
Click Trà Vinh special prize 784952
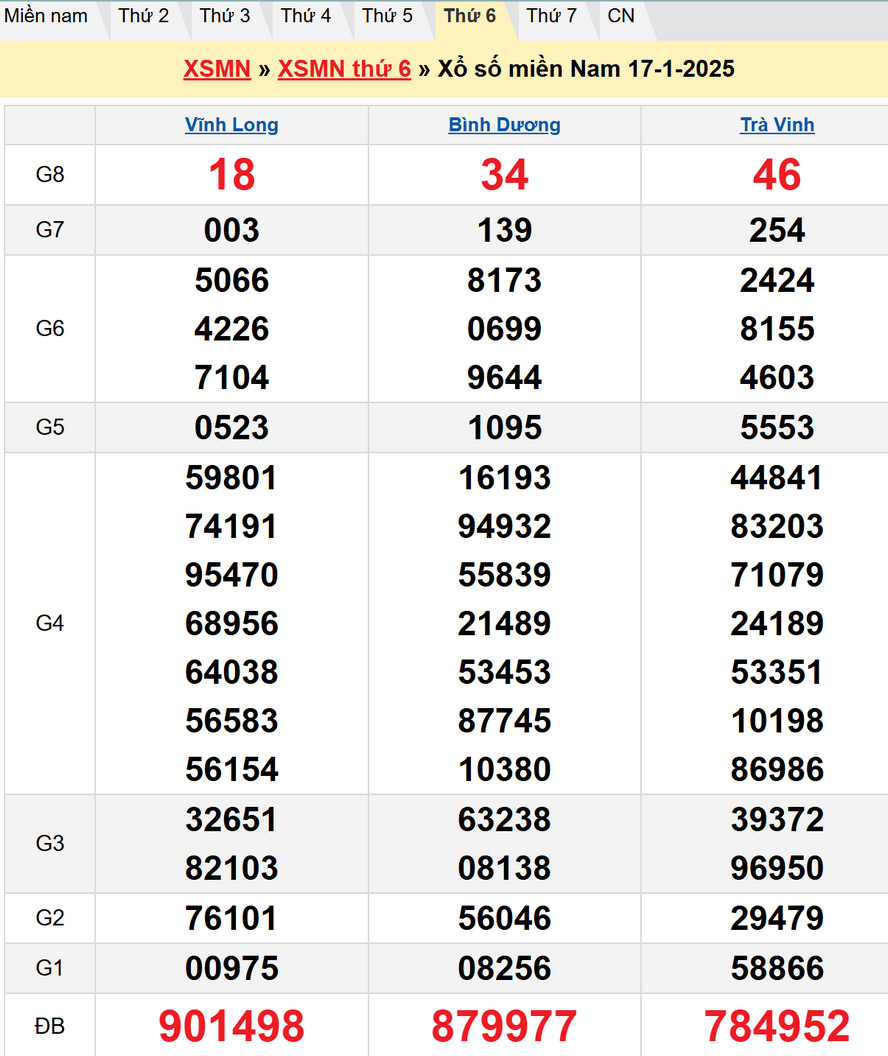[777, 1026]
